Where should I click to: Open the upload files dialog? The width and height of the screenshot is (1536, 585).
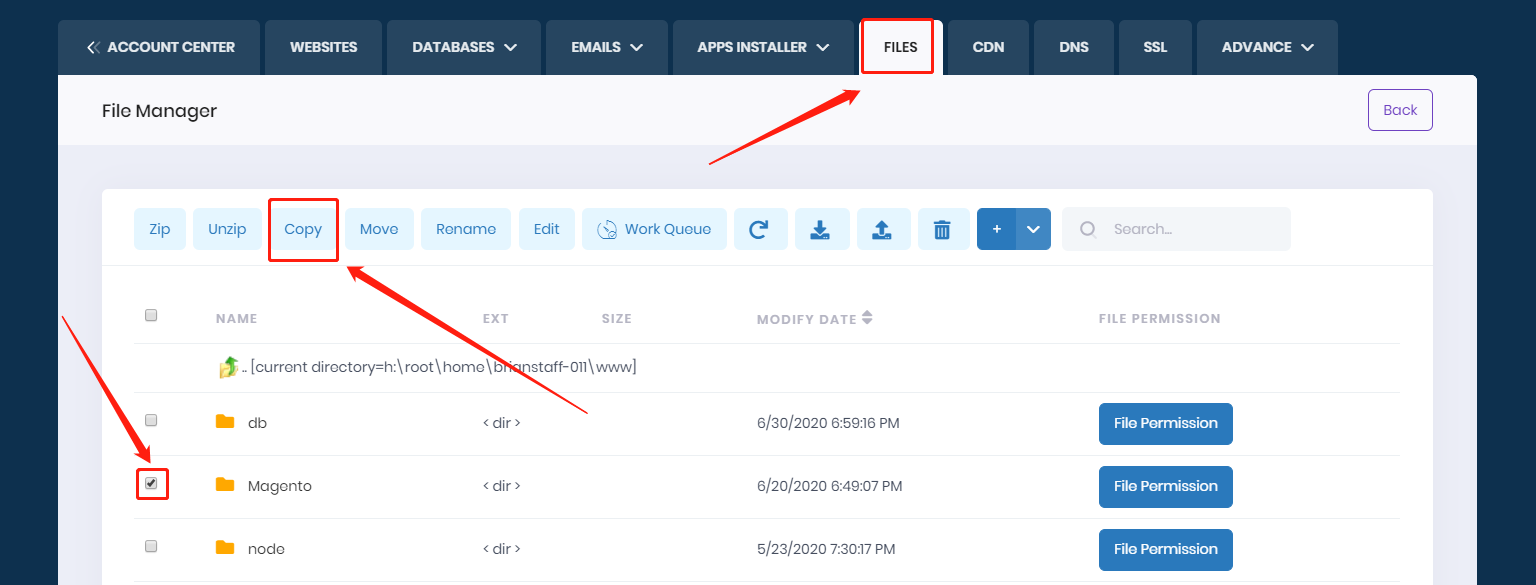click(x=884, y=229)
